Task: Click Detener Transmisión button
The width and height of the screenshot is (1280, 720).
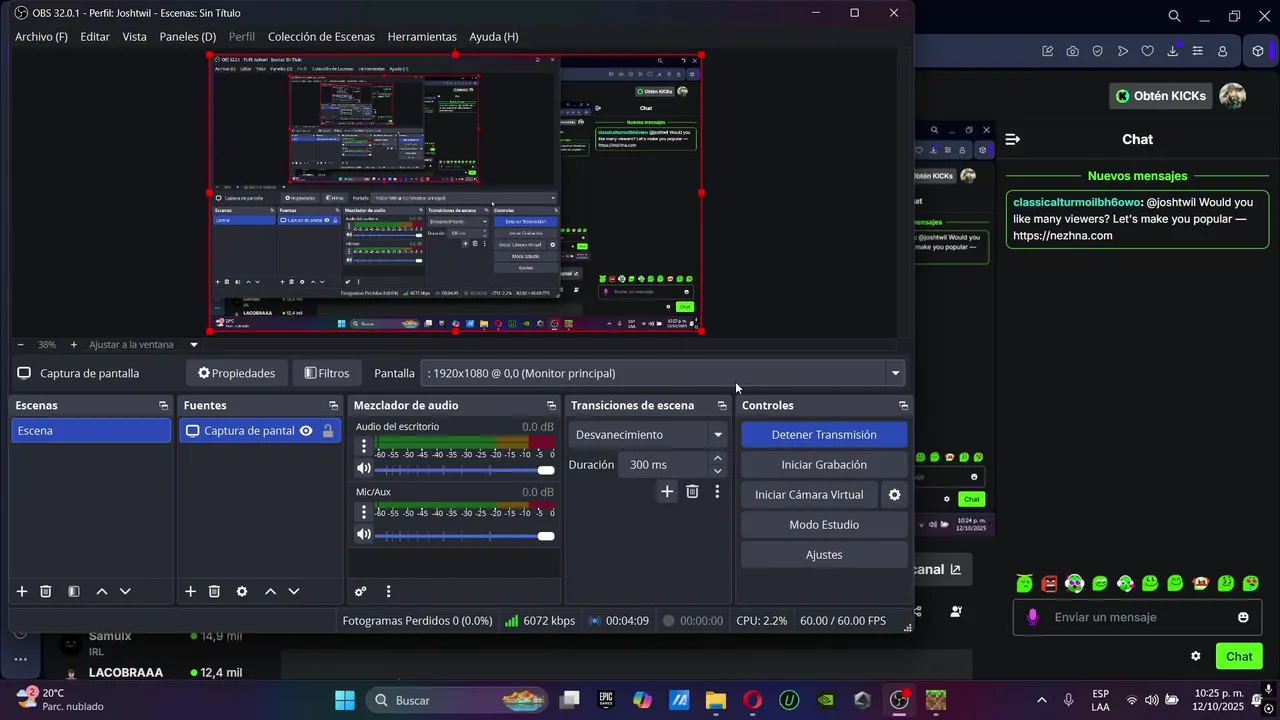Action: [824, 435]
